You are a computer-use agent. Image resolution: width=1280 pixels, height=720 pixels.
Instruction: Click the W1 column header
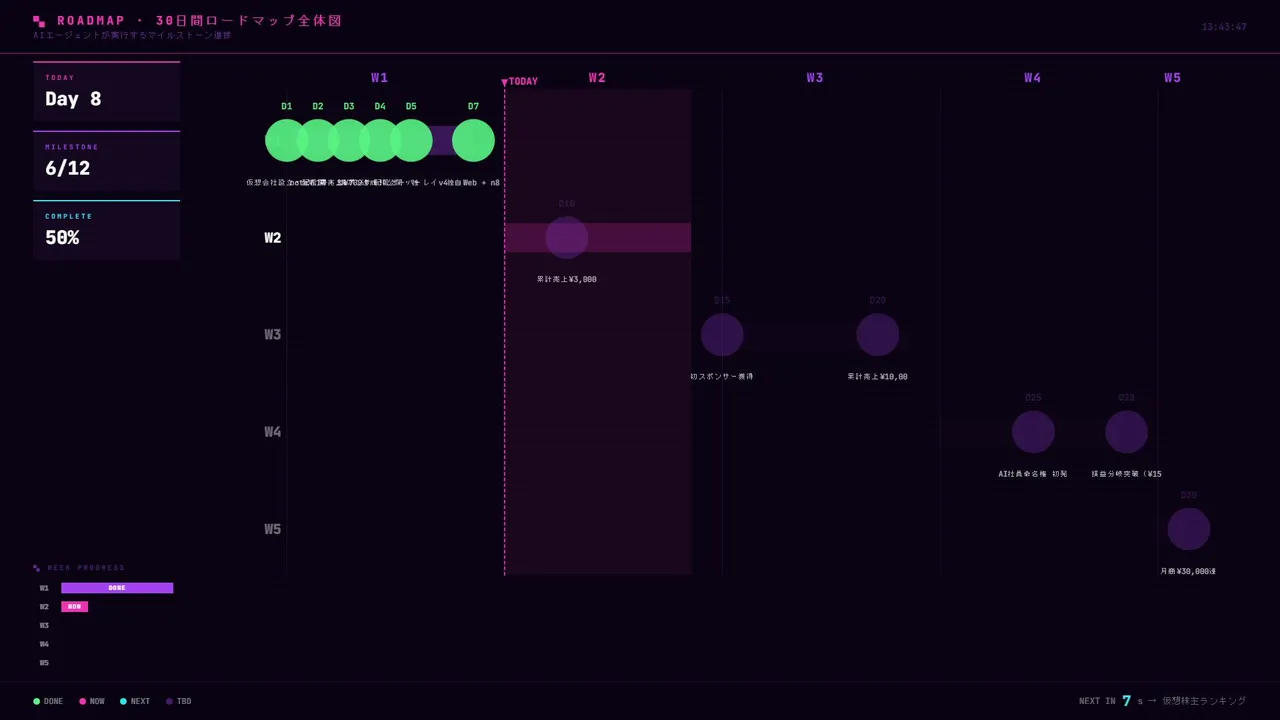(379, 78)
